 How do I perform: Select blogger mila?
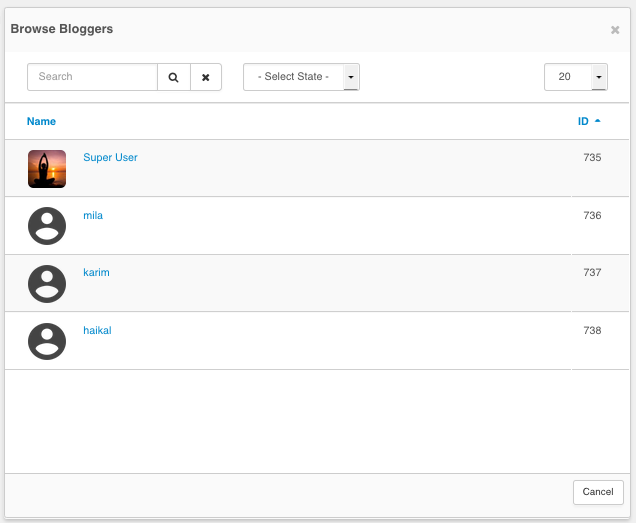click(x=93, y=215)
